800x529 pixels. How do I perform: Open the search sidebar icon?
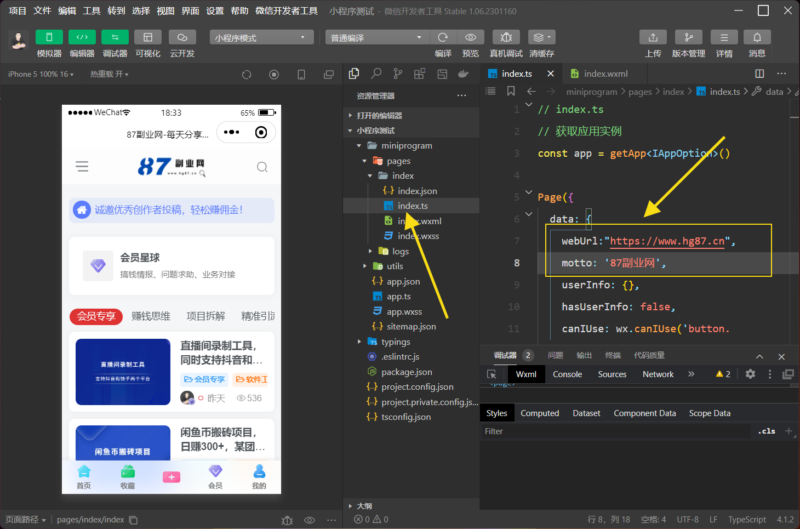point(376,74)
